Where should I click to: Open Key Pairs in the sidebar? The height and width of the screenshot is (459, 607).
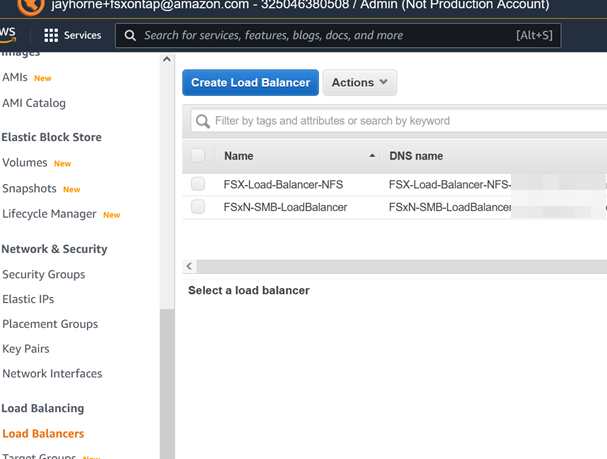point(26,349)
